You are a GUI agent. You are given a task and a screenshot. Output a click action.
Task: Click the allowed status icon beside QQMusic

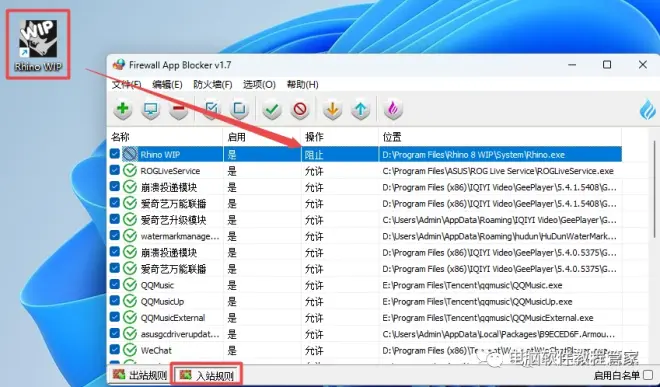click(x=130, y=285)
